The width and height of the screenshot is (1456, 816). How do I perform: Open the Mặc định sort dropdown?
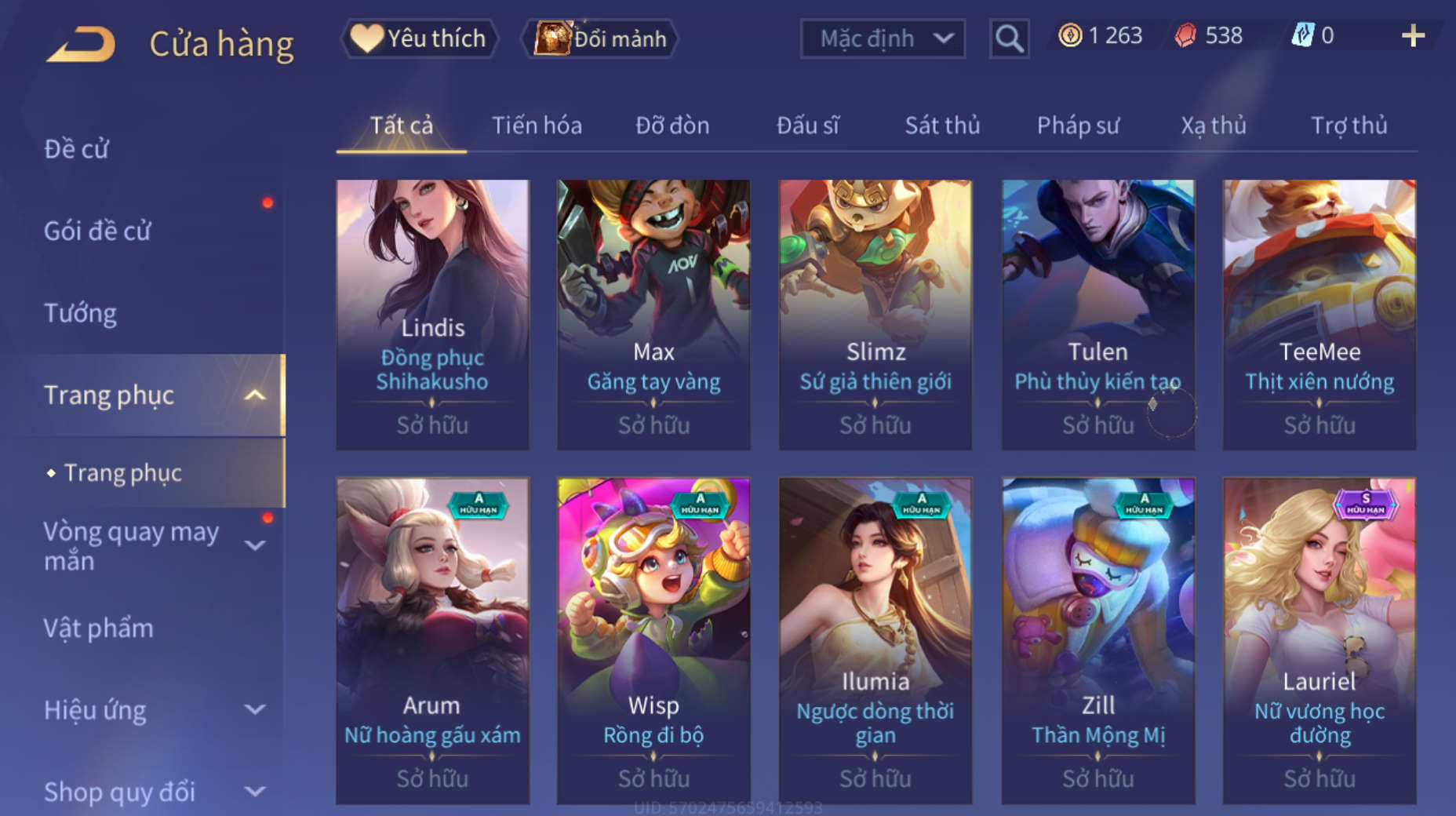point(883,38)
